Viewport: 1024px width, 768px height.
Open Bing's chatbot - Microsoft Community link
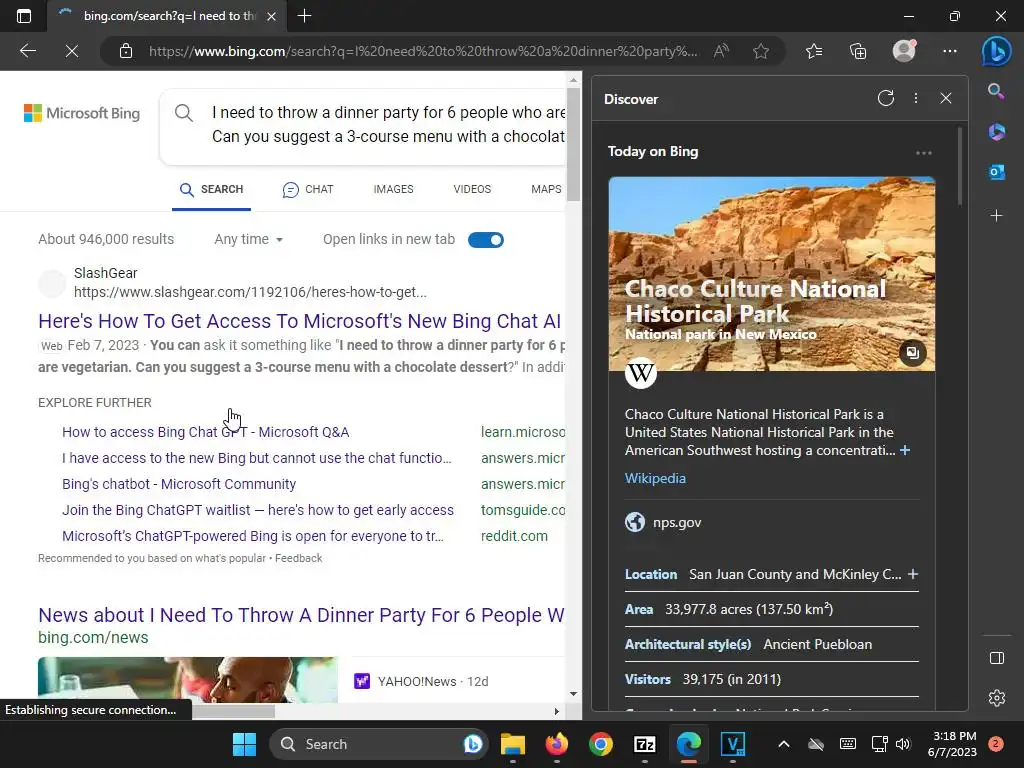[179, 484]
